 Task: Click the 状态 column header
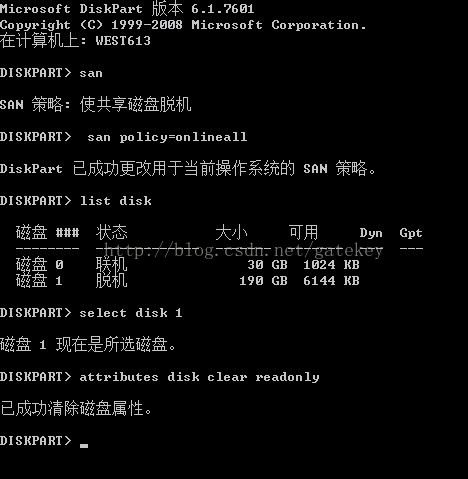pyautogui.click(x=112, y=232)
